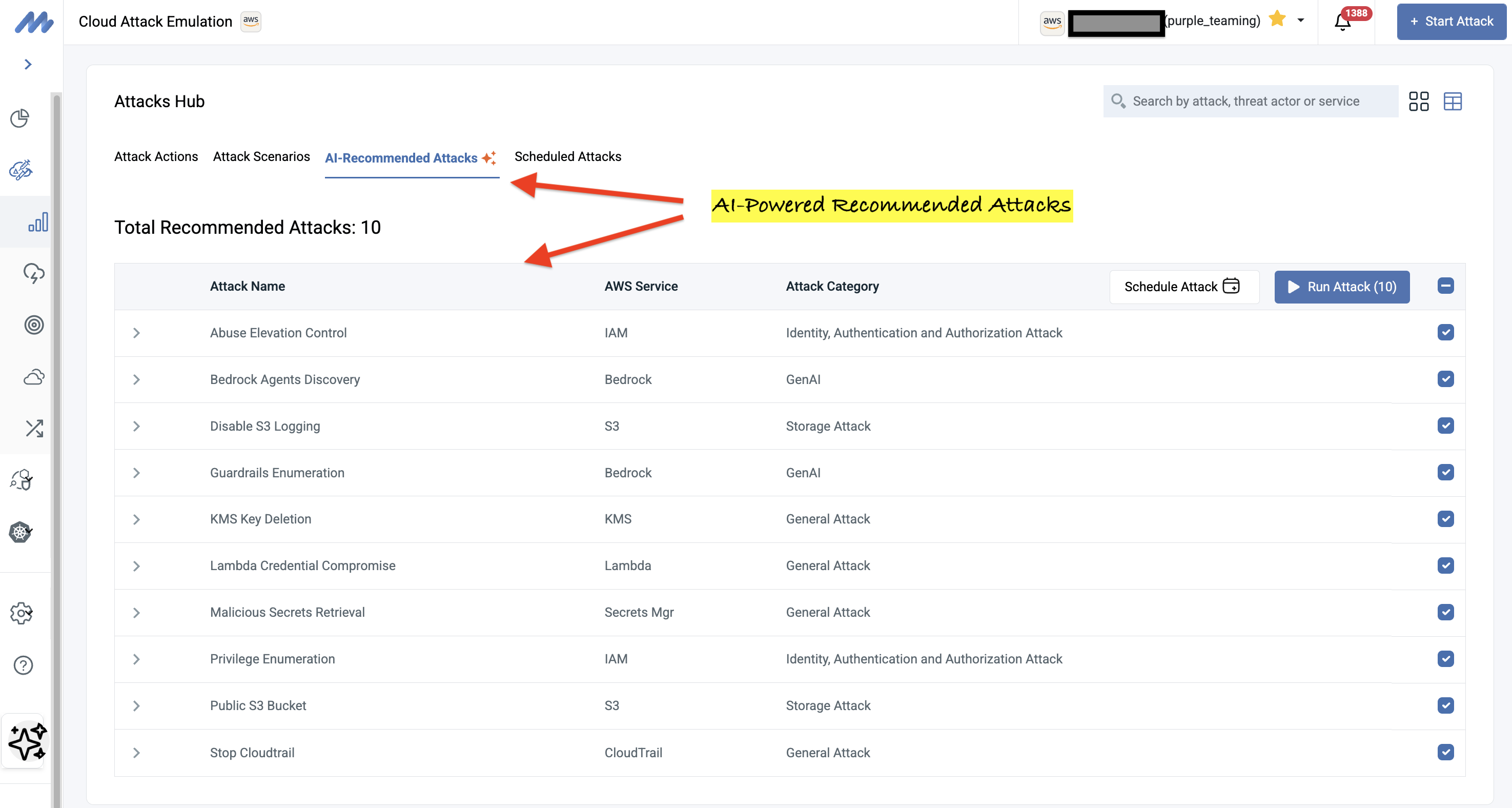1512x808 pixels.
Task: Click the target bullseye sidebar icon
Action: [x=34, y=325]
